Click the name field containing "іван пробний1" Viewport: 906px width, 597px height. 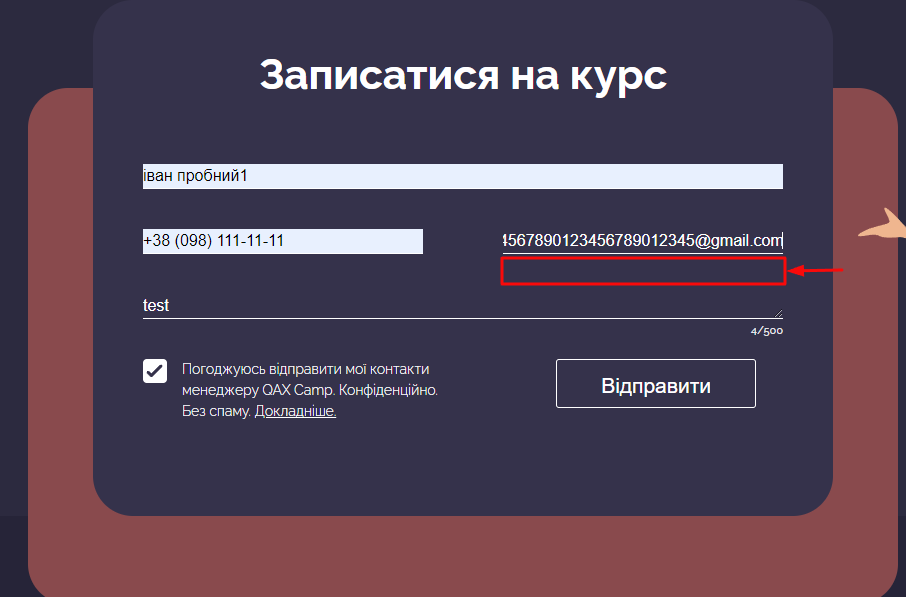(x=463, y=176)
